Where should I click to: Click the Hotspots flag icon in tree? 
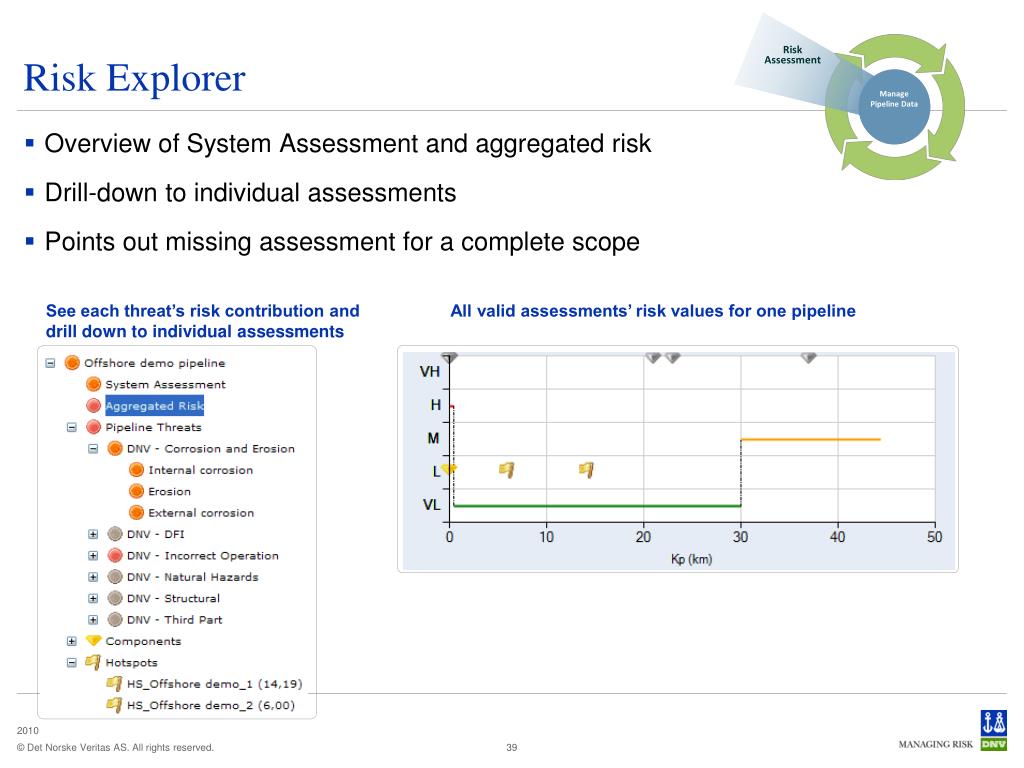(x=93, y=663)
